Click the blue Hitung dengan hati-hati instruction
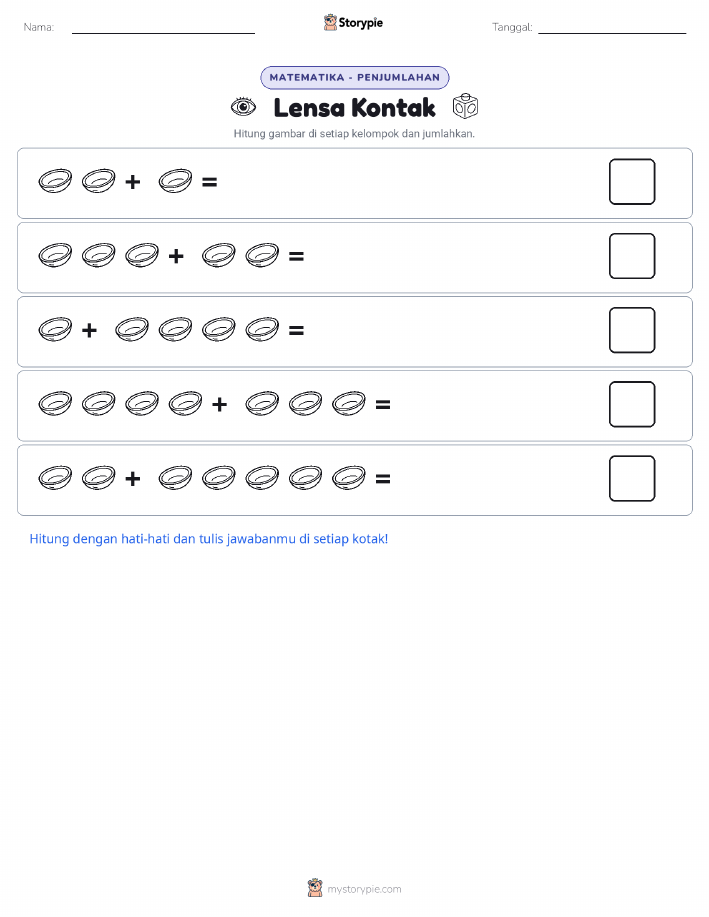 209,539
